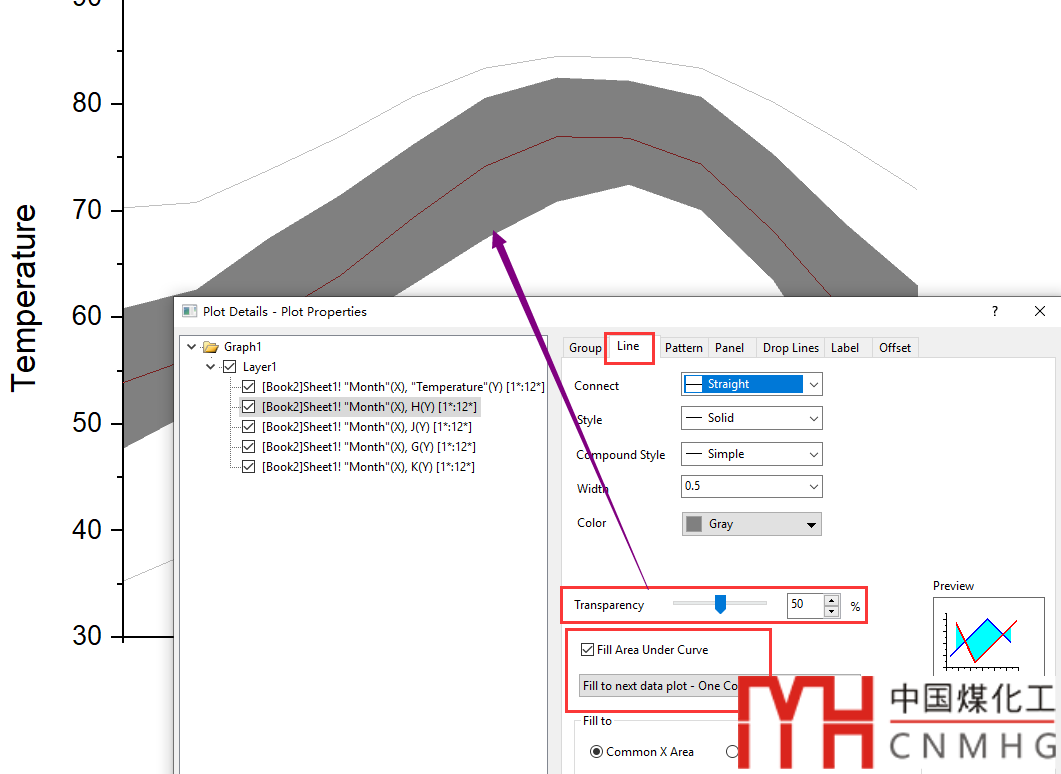1061x774 pixels.
Task: Increase transparency with the up spinner arrow
Action: [x=832, y=600]
